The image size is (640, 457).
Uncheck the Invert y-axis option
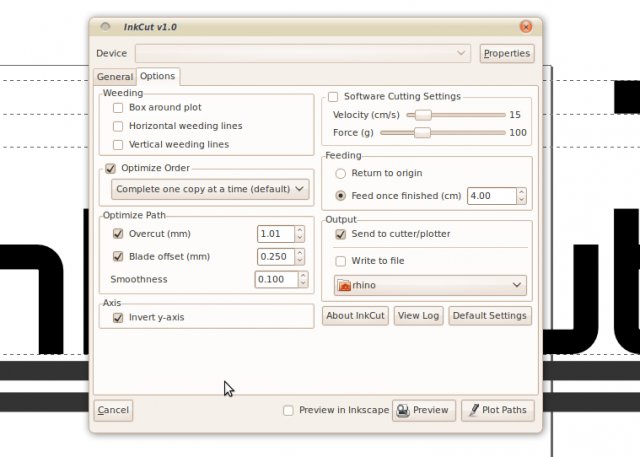click(118, 317)
